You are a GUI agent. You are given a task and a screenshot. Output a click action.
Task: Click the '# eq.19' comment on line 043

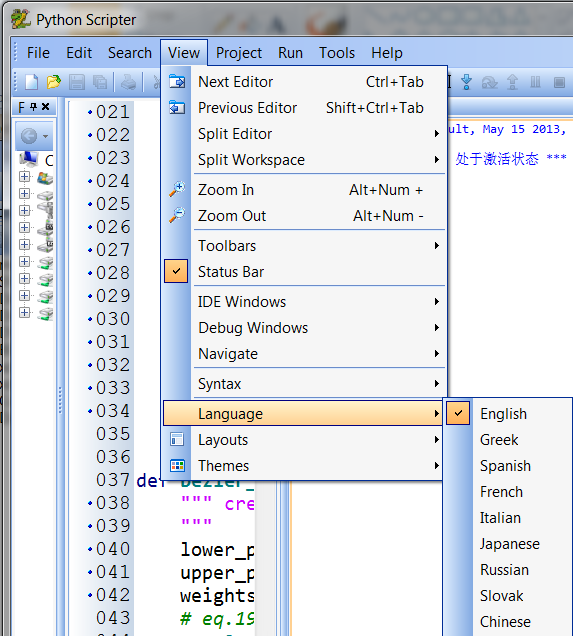coord(217,619)
